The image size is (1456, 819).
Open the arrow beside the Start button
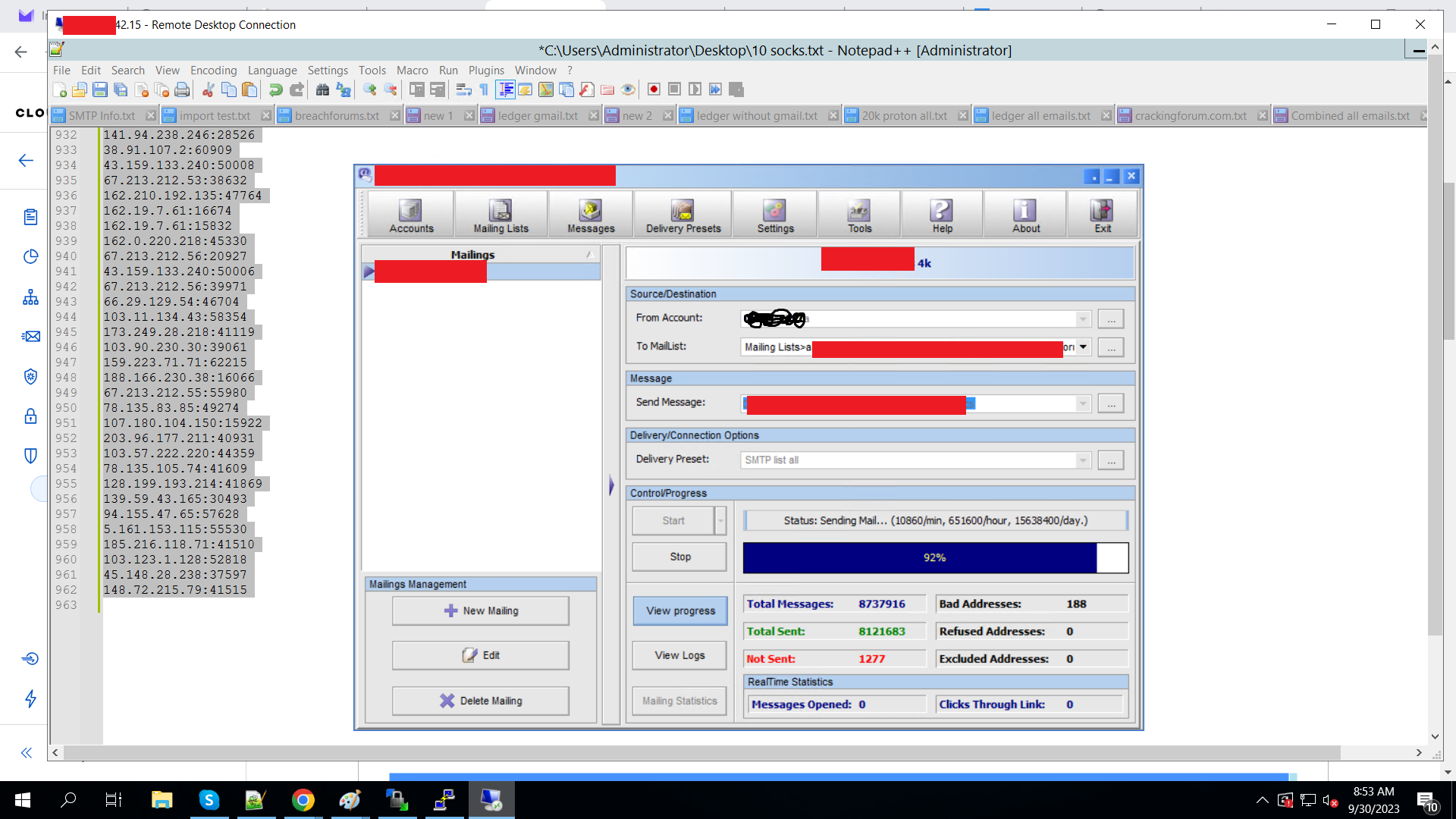pyautogui.click(x=720, y=521)
